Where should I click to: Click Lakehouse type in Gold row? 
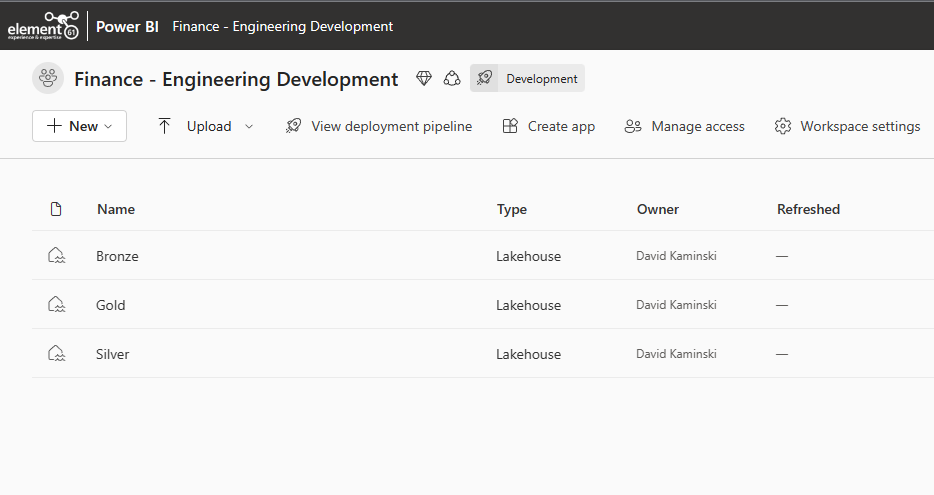(x=528, y=305)
